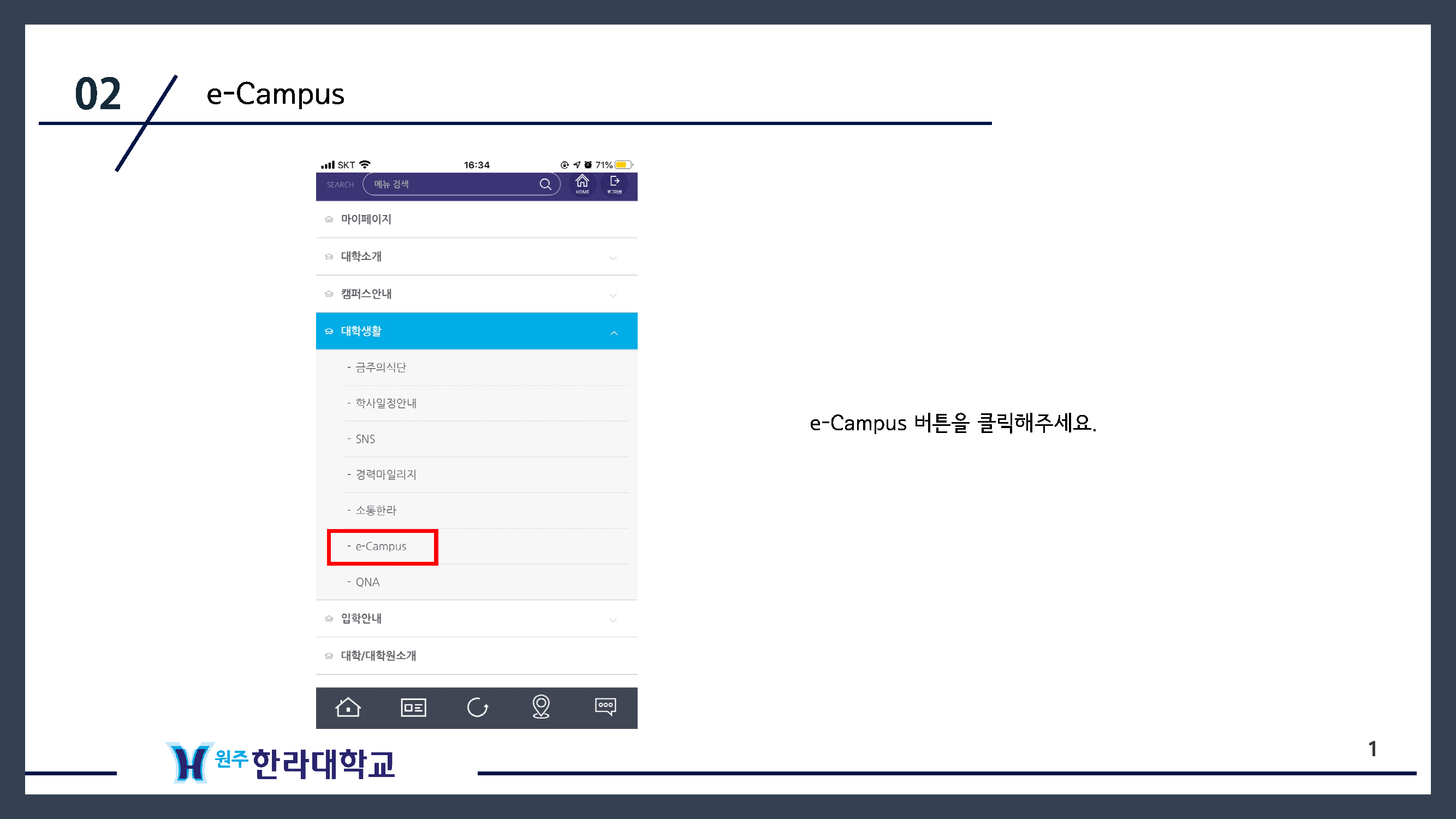
Task: Click the e-Campus submenu link
Action: (x=381, y=547)
